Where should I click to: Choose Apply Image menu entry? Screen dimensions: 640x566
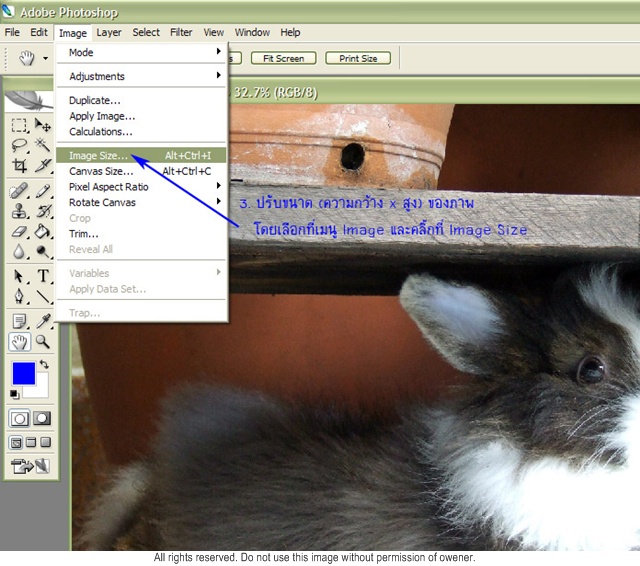point(141,116)
